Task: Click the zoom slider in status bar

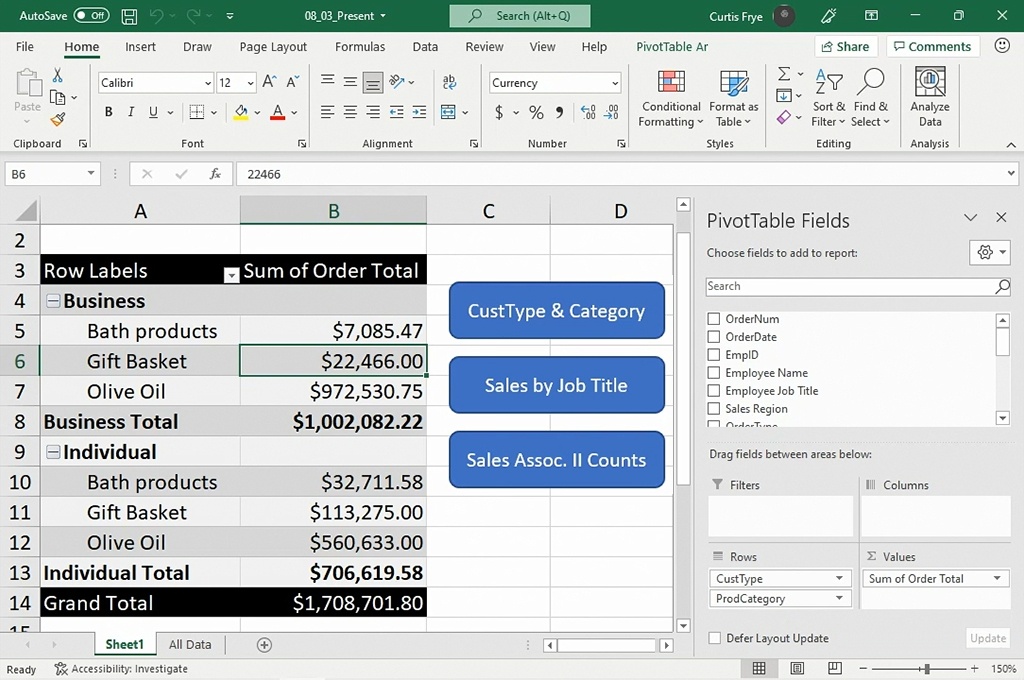Action: pos(927,669)
